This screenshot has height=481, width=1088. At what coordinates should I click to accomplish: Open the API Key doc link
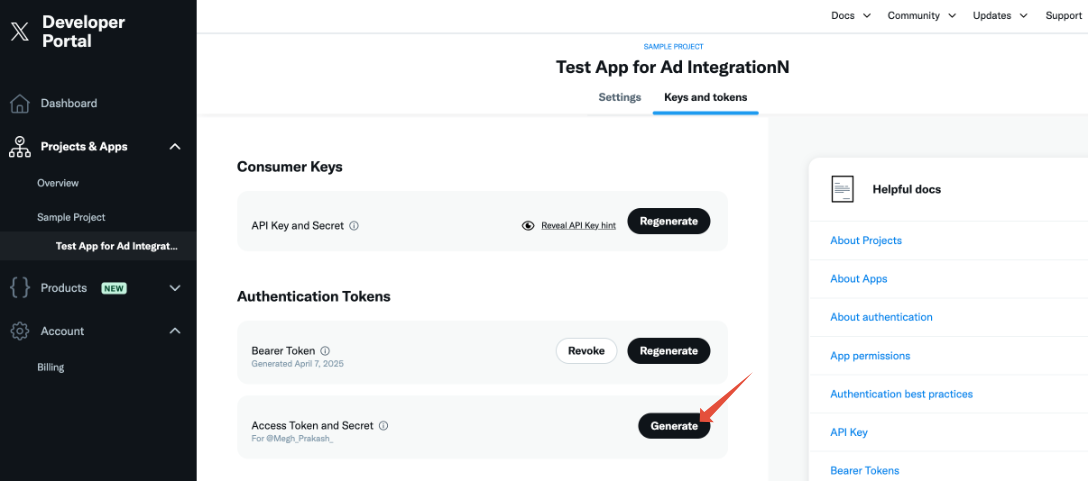pos(849,432)
